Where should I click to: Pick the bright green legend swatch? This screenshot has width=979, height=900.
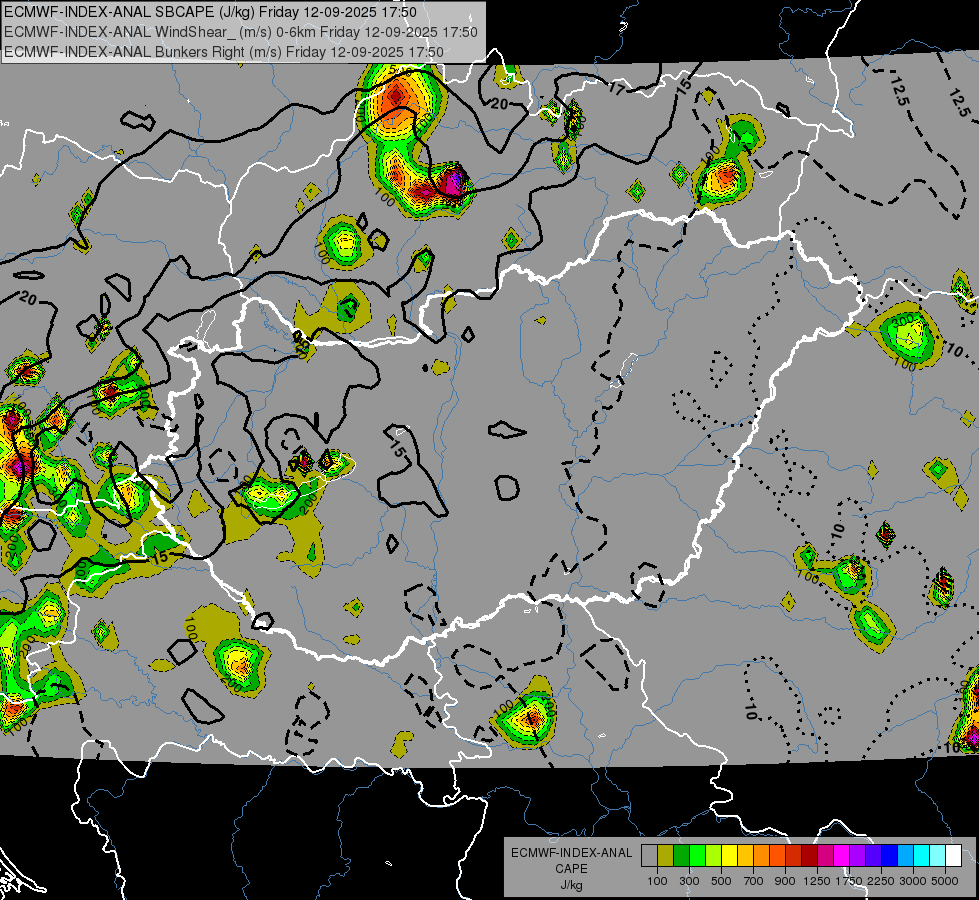tap(697, 855)
